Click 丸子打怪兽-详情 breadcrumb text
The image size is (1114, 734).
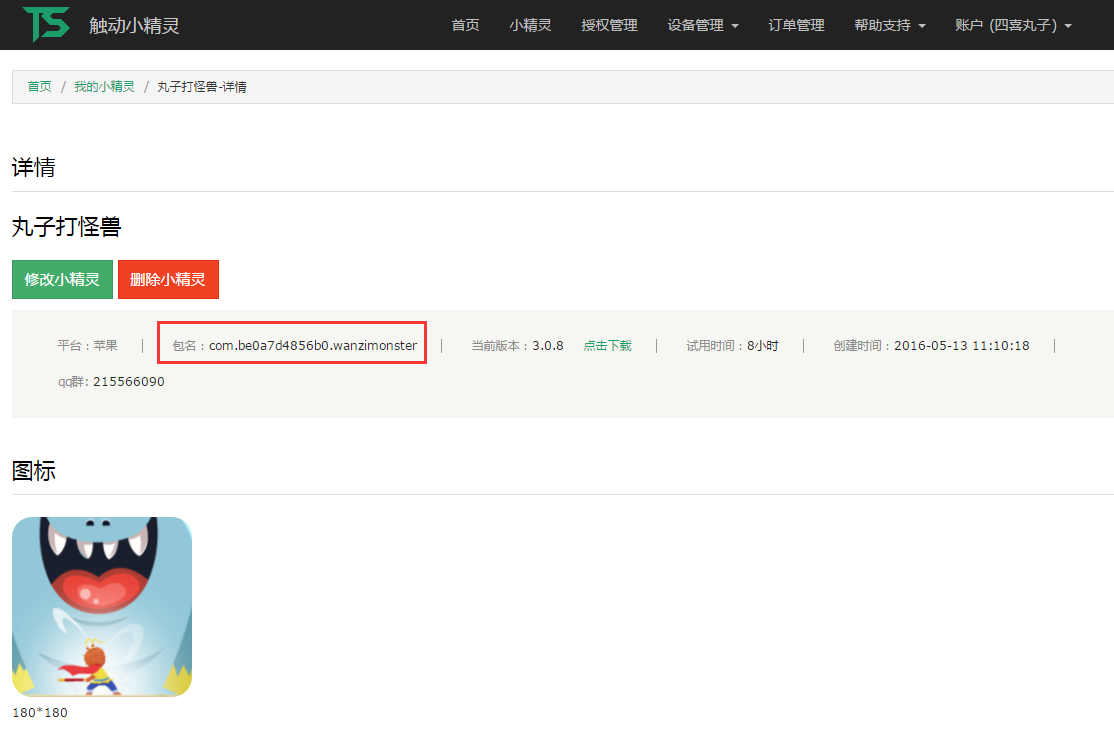(202, 87)
